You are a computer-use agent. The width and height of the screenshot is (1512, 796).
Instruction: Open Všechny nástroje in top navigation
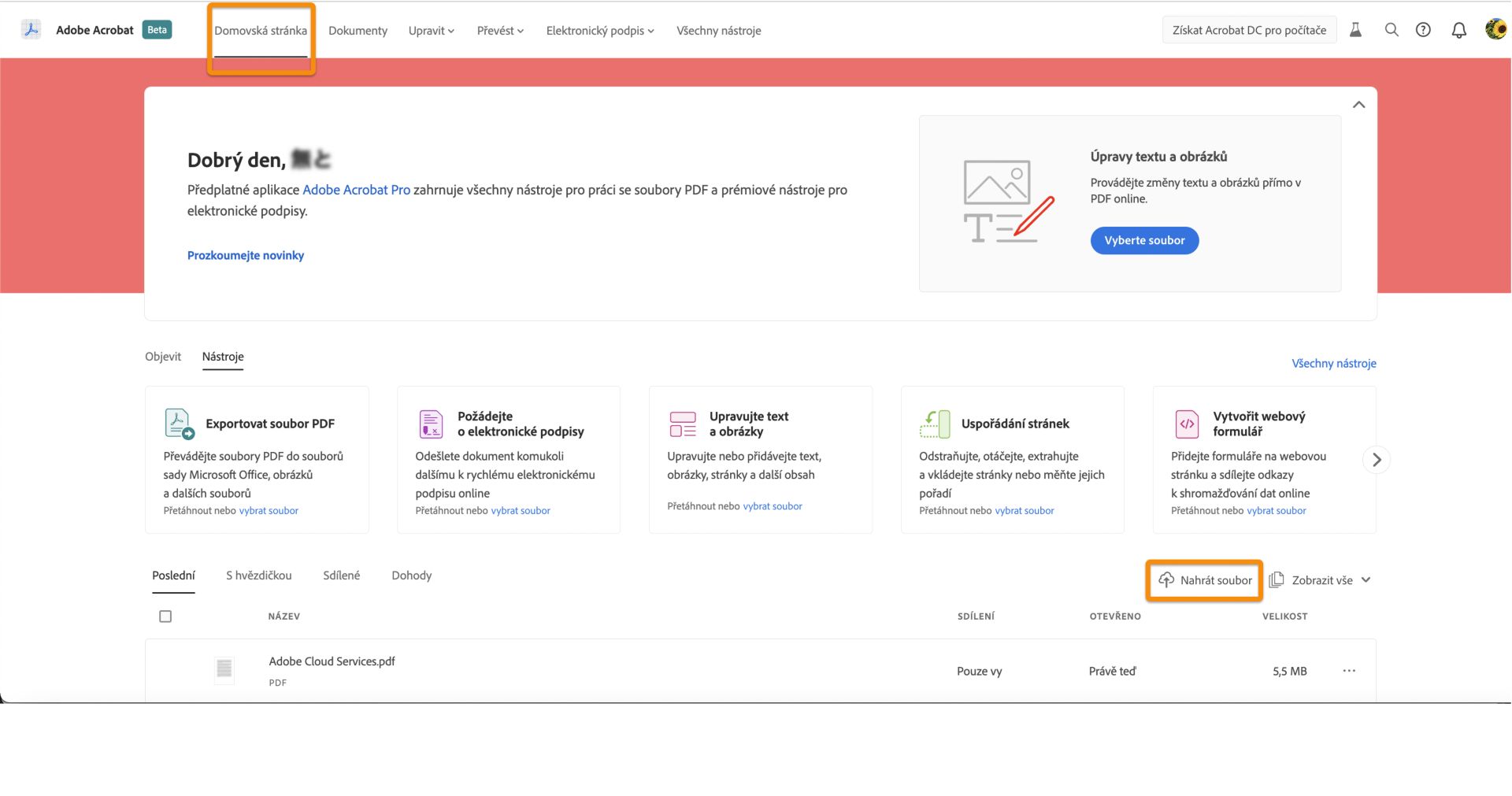point(718,31)
